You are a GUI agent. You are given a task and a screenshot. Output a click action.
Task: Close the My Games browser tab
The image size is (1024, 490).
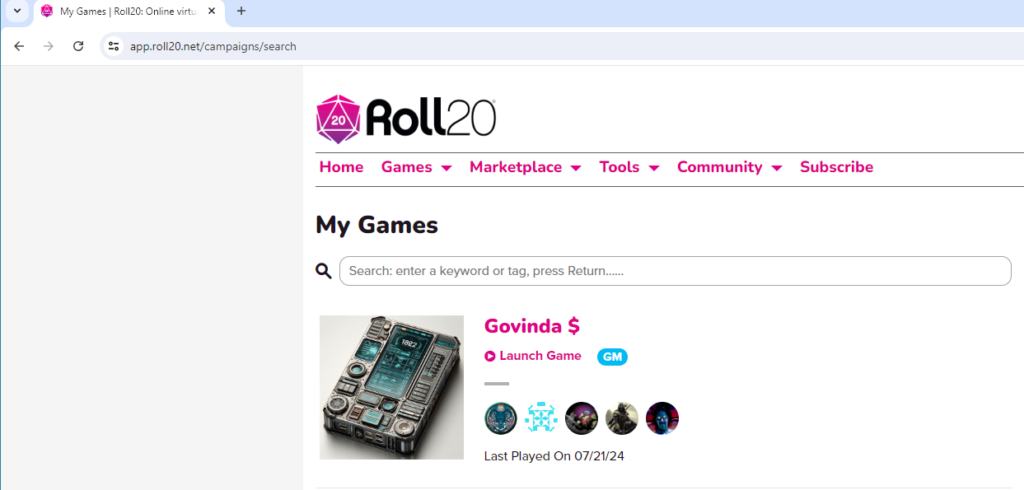click(212, 11)
